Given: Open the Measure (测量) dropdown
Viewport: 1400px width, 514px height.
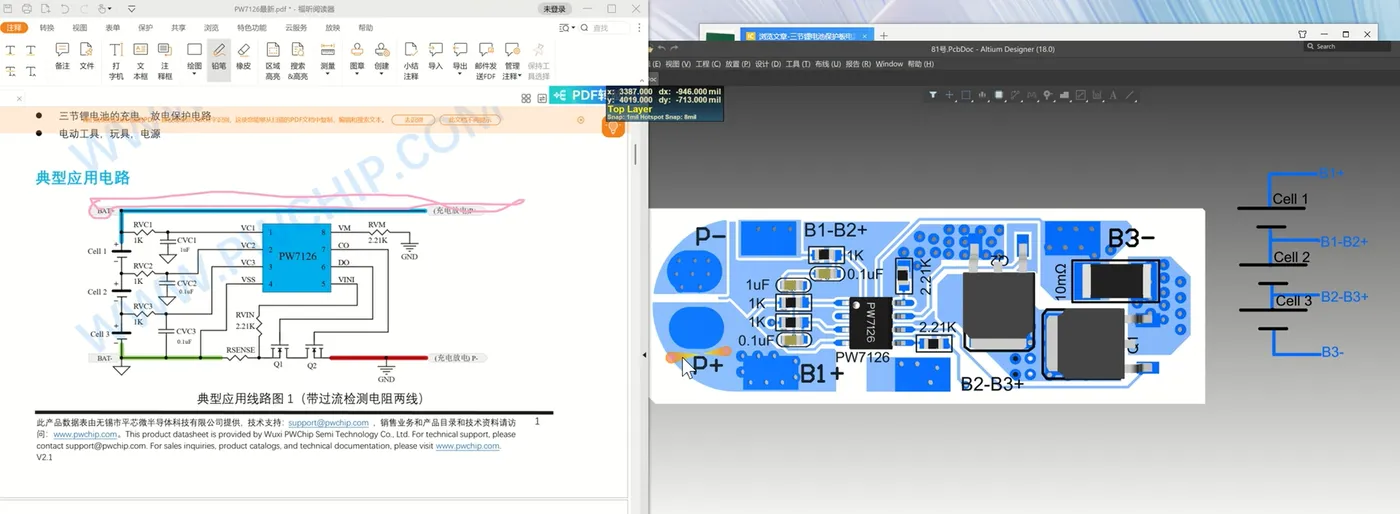Looking at the screenshot, I should 327,58.
